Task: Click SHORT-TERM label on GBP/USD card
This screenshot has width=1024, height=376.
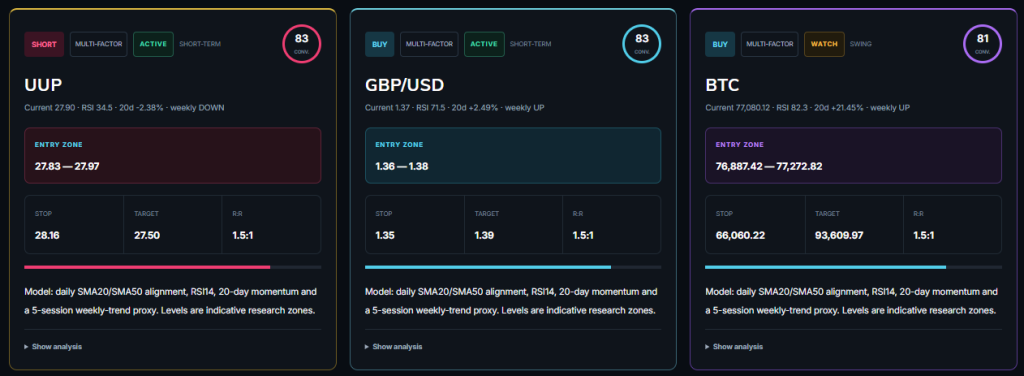Action: coord(530,44)
